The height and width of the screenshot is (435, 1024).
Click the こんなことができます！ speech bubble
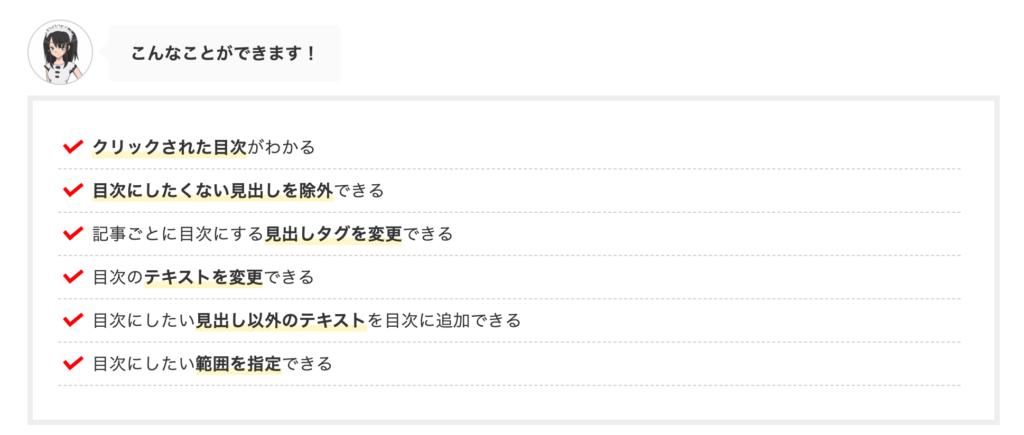coord(224,53)
